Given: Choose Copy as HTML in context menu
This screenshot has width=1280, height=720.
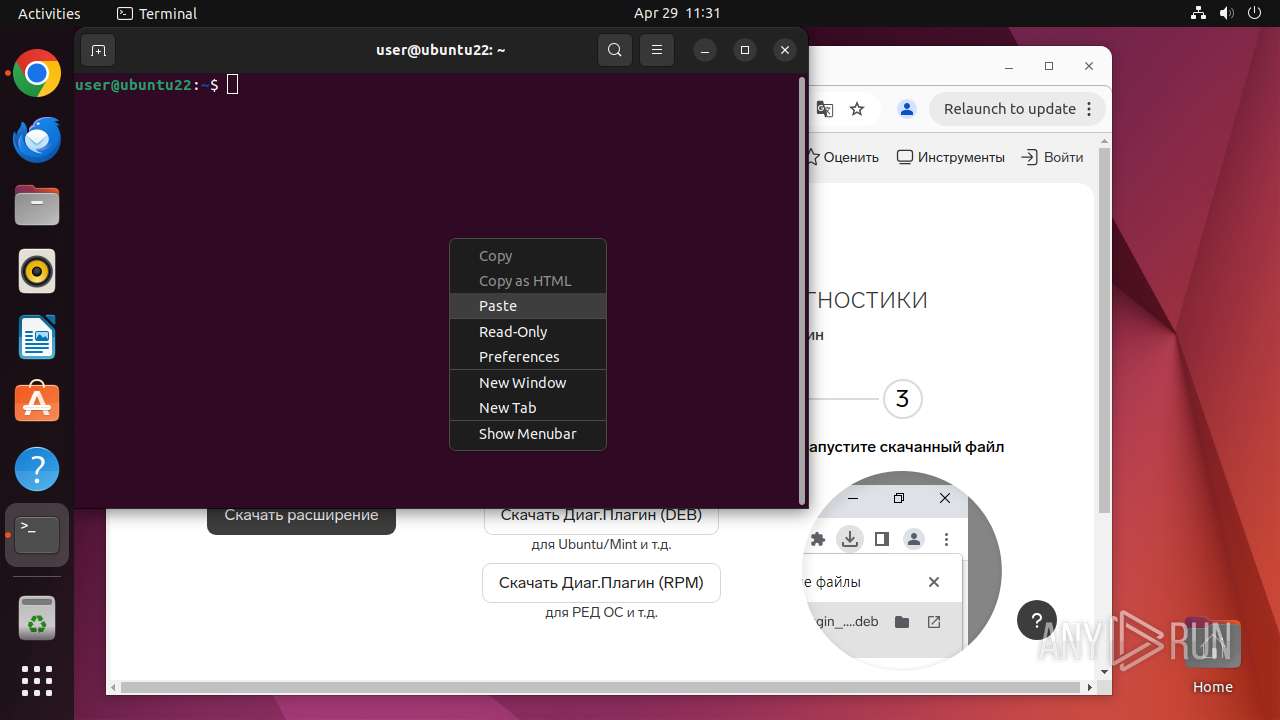Looking at the screenshot, I should pos(528,281).
